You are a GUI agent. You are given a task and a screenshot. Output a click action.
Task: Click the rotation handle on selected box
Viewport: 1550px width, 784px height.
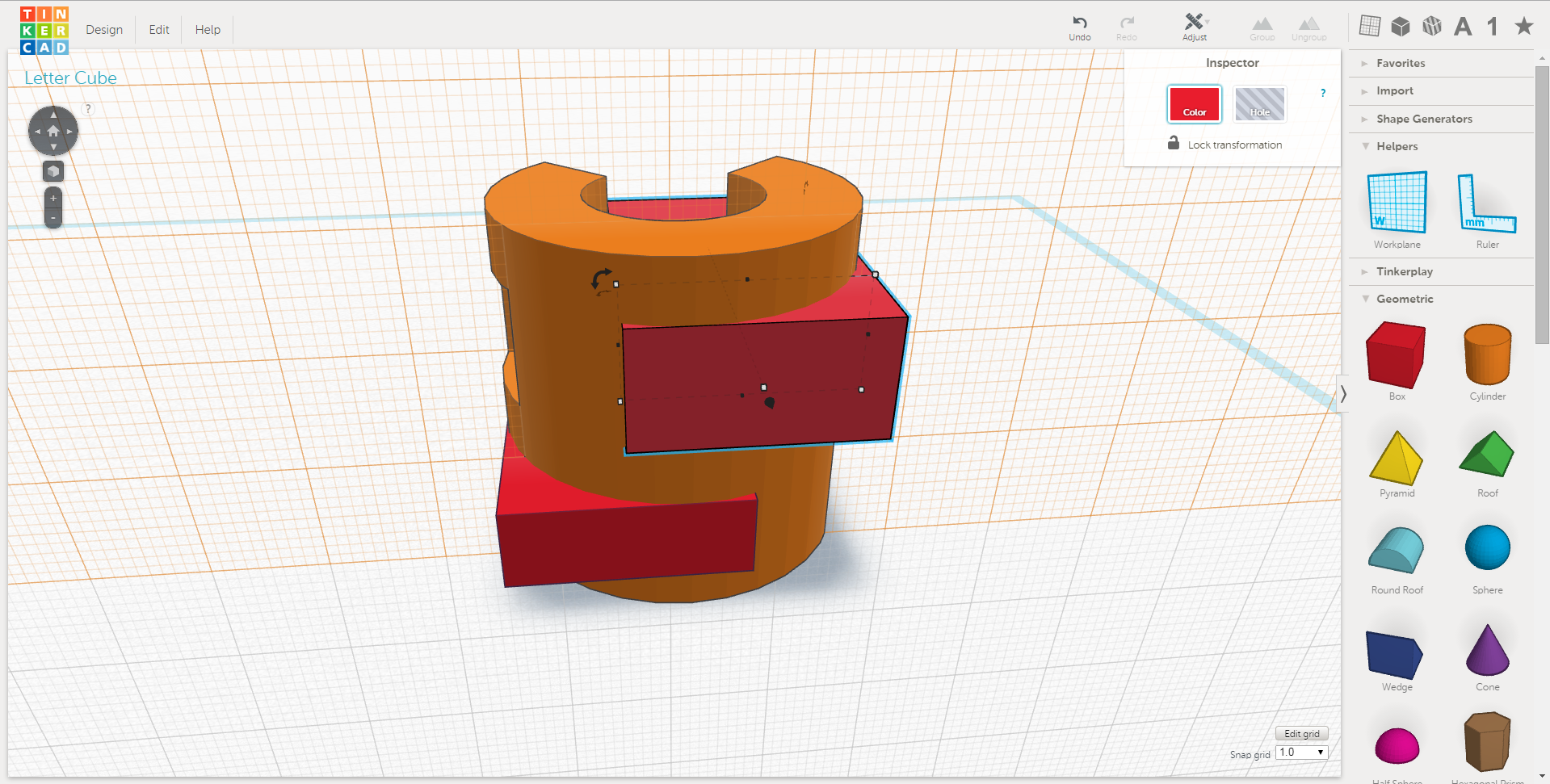coord(601,281)
